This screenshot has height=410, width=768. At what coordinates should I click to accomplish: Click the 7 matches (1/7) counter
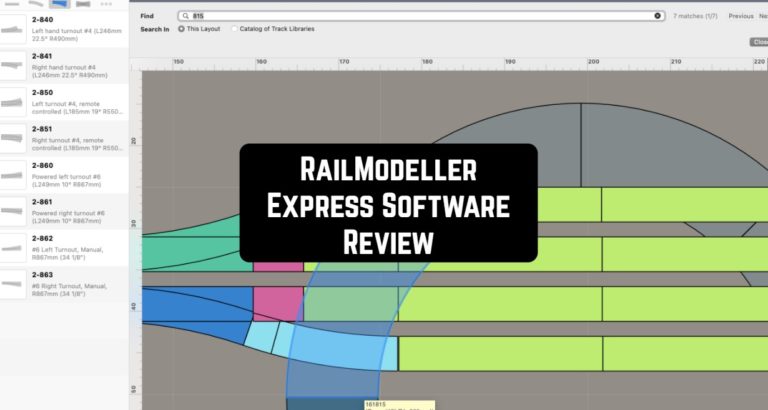pyautogui.click(x=695, y=16)
